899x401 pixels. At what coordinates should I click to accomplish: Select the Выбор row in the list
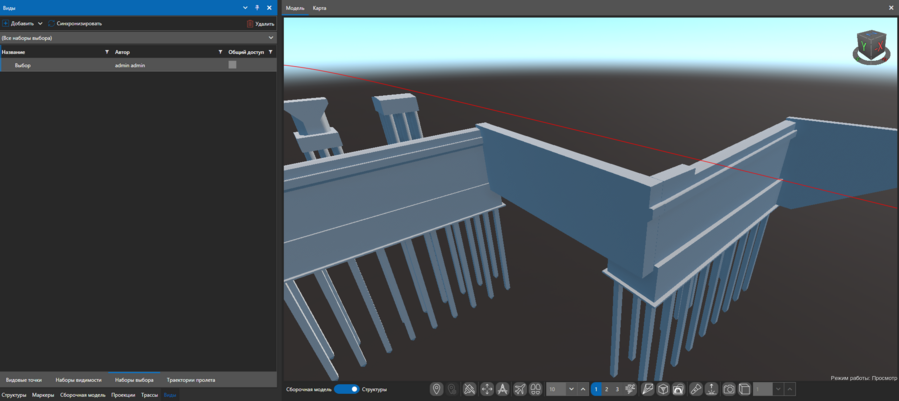point(60,65)
